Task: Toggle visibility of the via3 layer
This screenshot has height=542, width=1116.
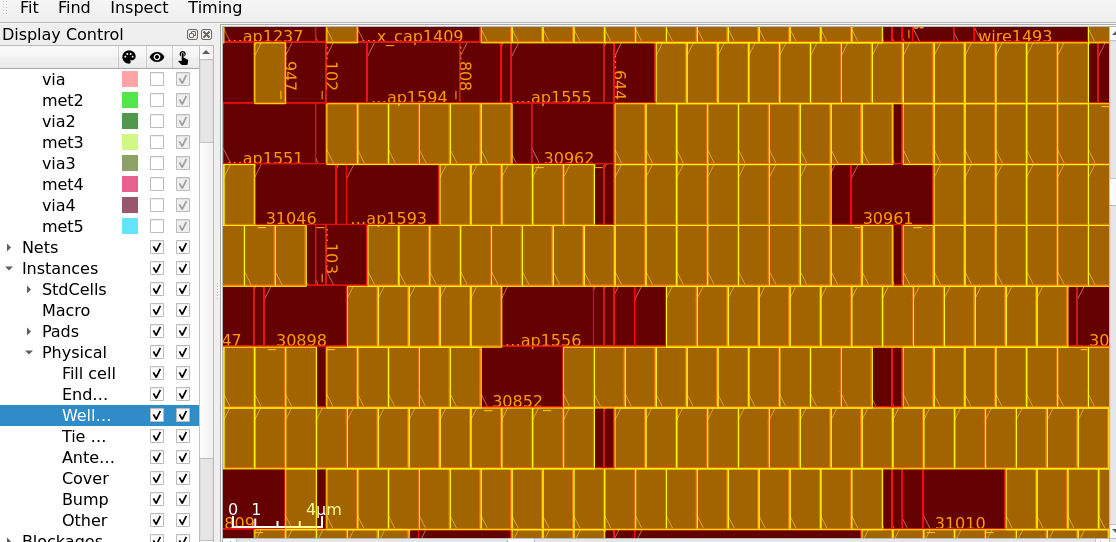Action: coord(157,163)
